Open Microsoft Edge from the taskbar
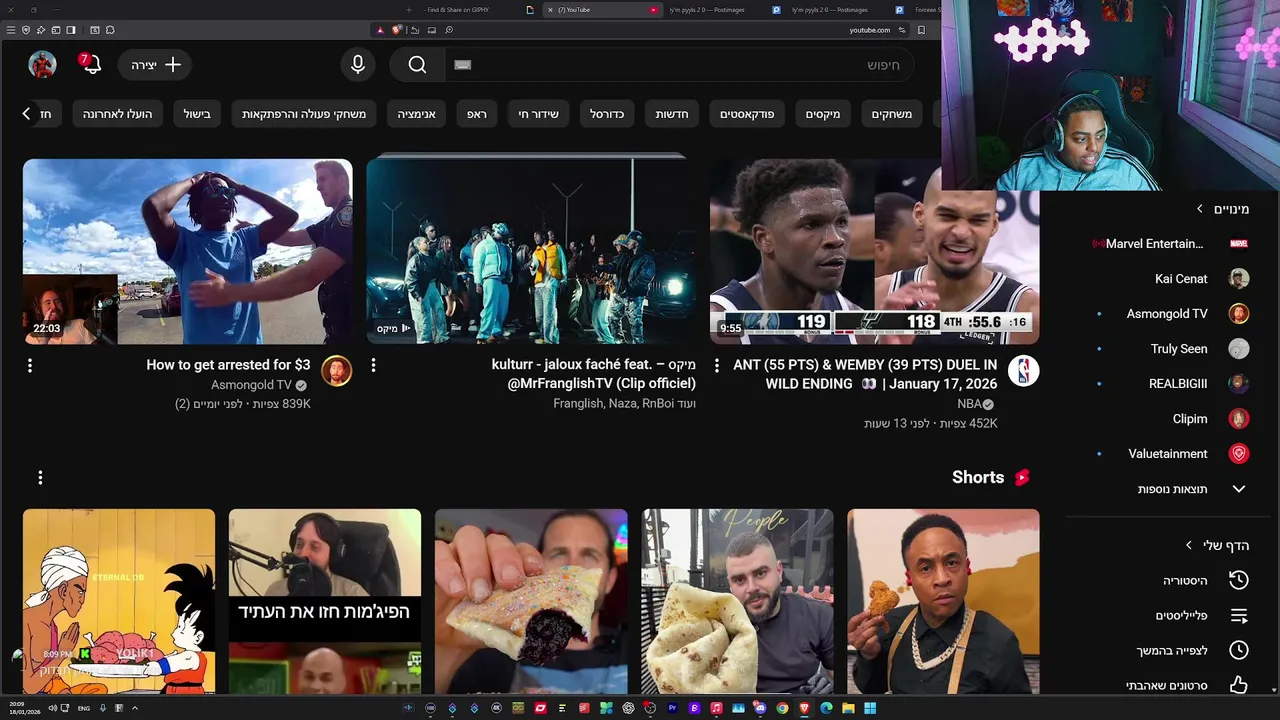1280x720 pixels. click(x=826, y=708)
